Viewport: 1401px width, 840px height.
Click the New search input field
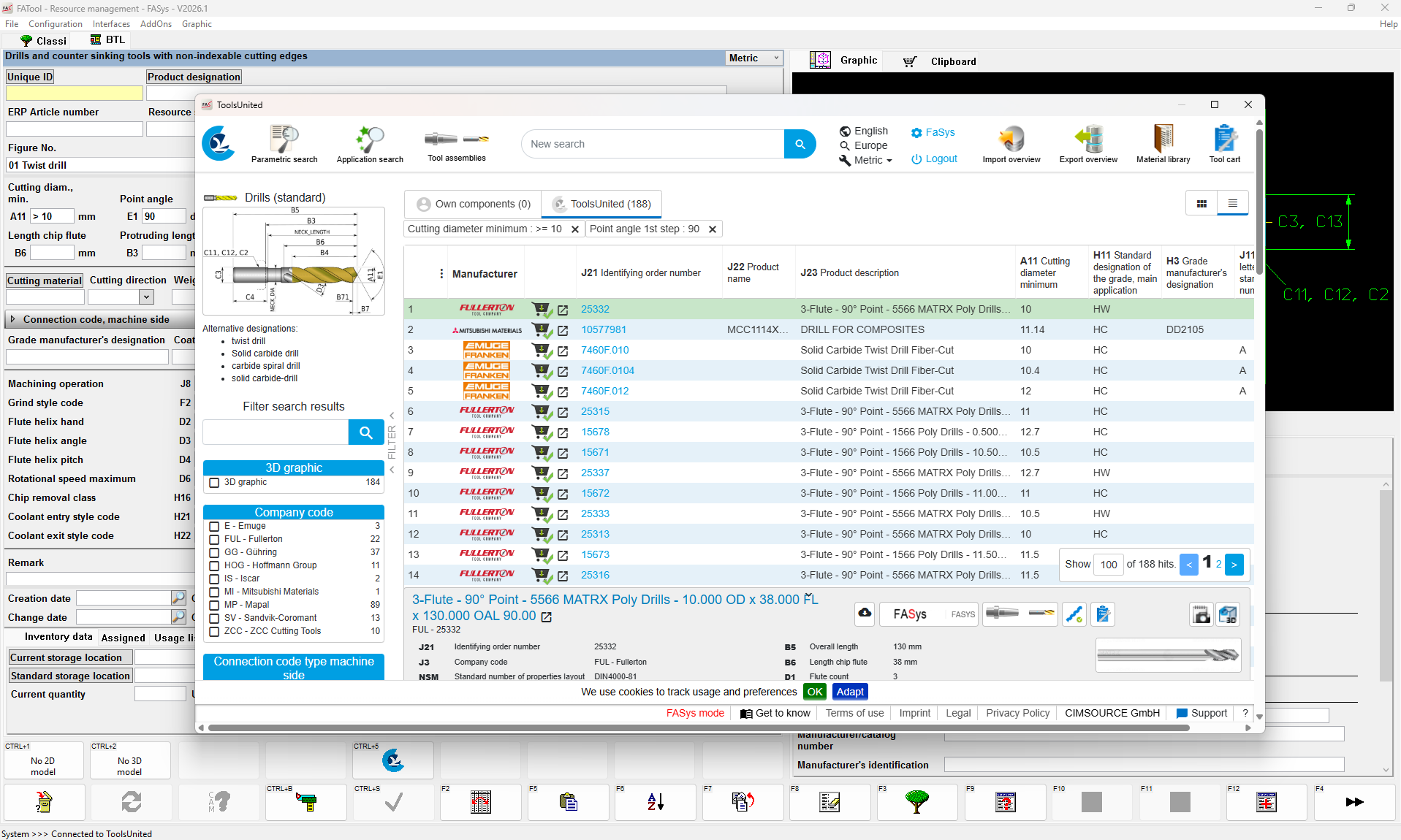(x=652, y=144)
